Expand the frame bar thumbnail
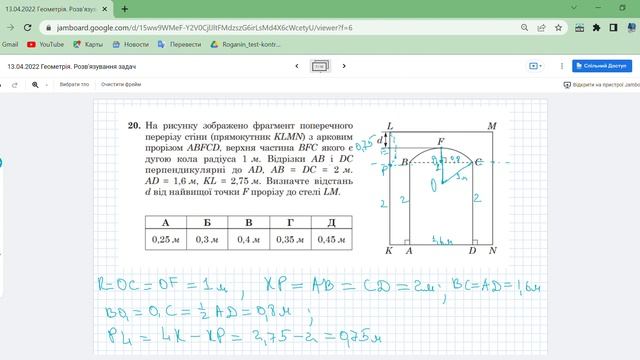Screen dimensions: 640x360 click(x=320, y=66)
